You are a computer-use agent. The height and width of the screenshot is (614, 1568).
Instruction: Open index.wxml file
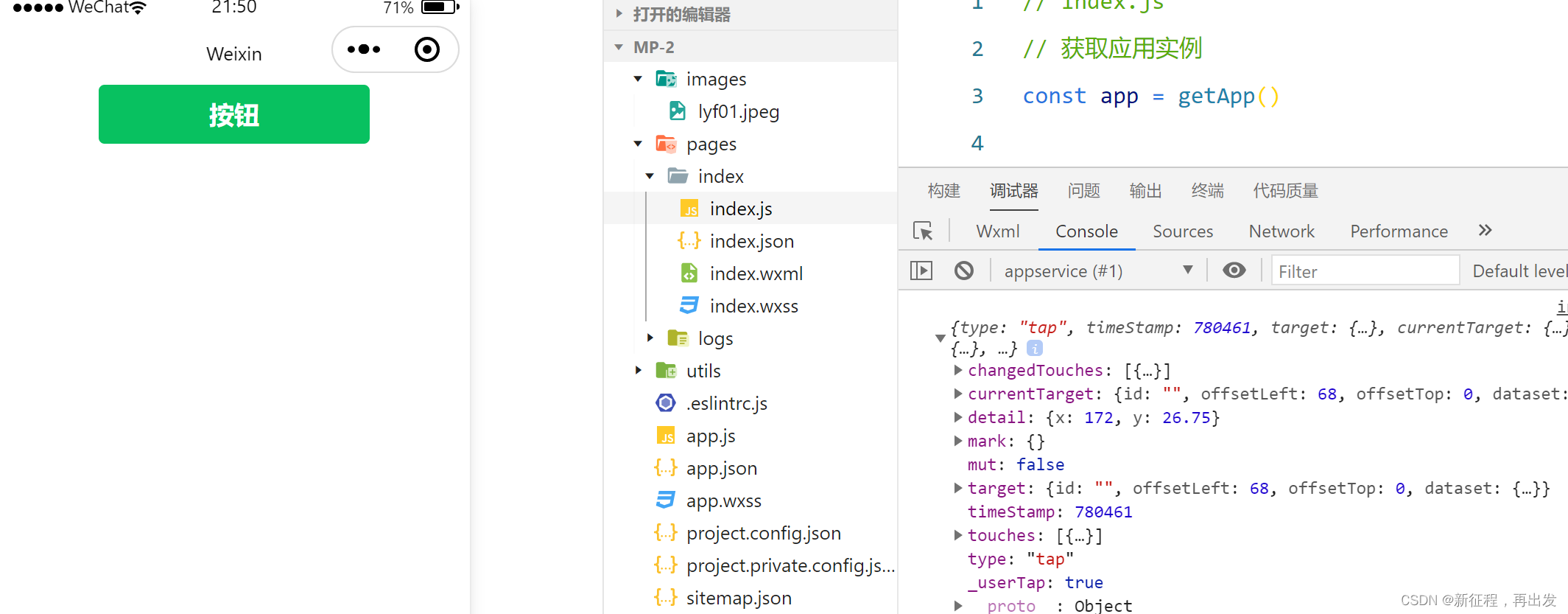(x=756, y=273)
